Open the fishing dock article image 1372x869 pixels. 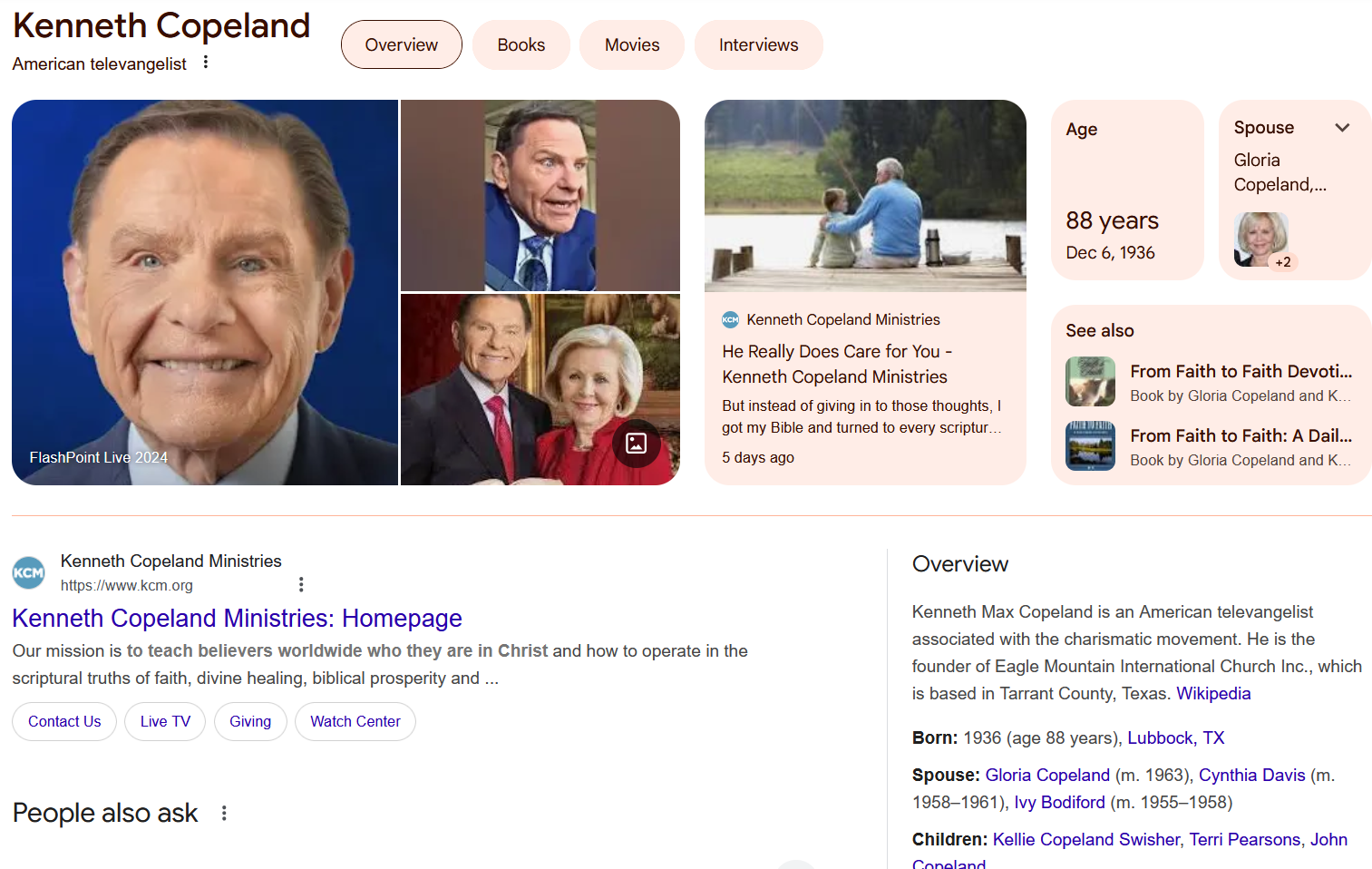(865, 195)
